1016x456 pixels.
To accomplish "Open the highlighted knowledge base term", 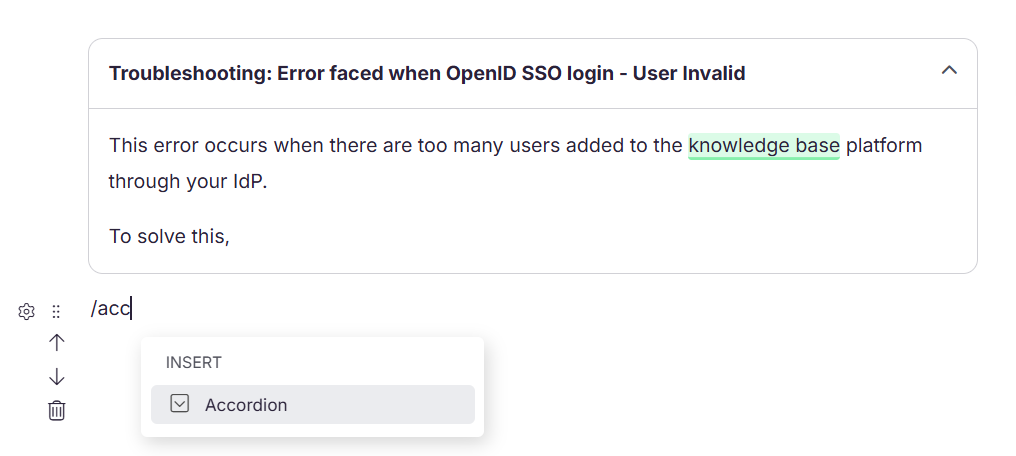I will 764,146.
